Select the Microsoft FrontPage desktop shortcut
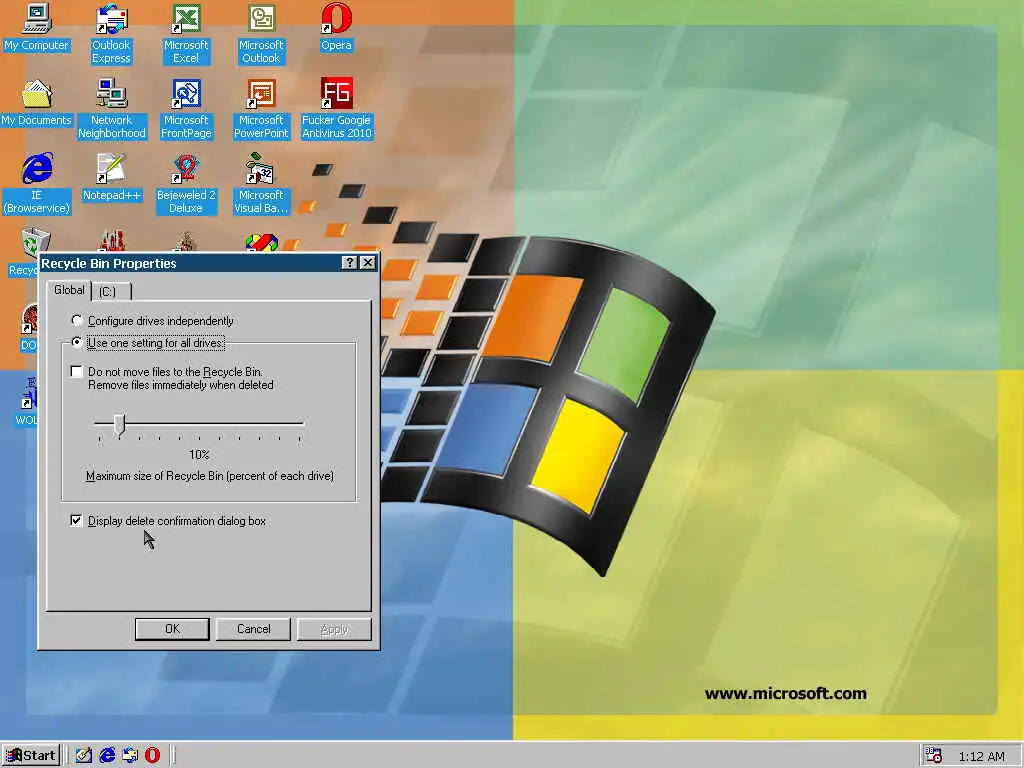Image resolution: width=1024 pixels, height=768 pixels. 186,108
